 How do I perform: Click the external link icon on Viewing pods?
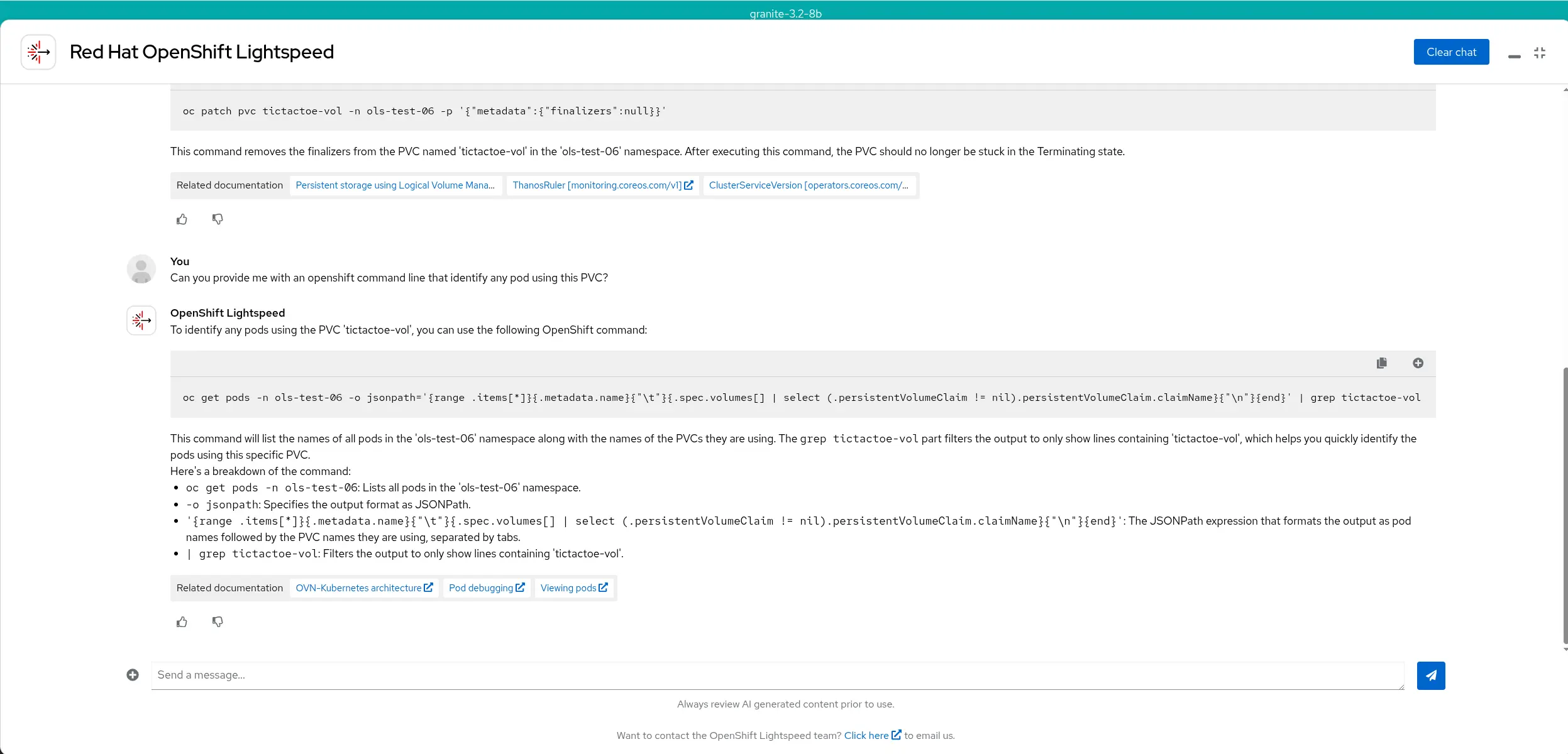click(x=604, y=587)
